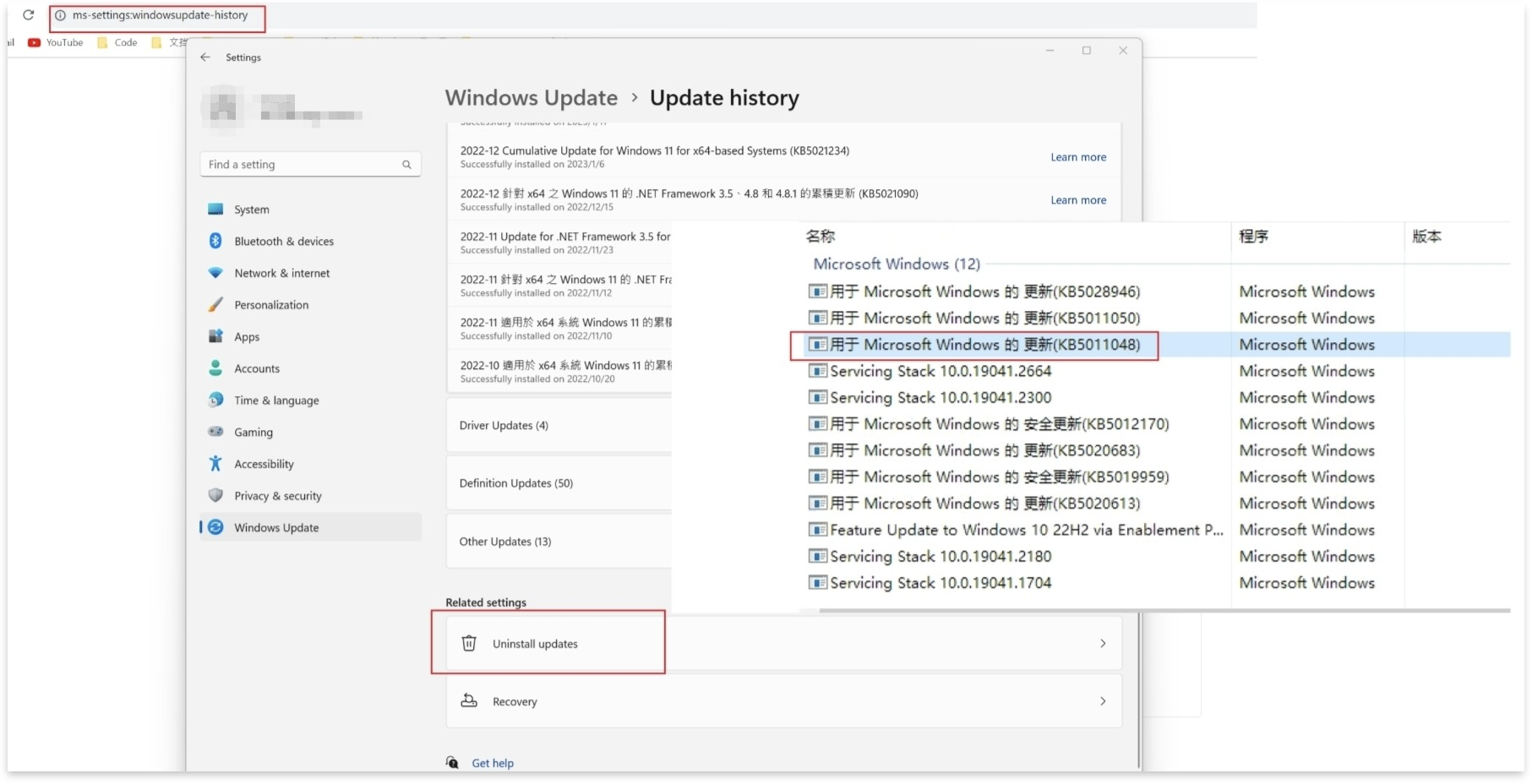Click the Time & language icon
This screenshot has width=1532, height=784.
coord(216,400)
